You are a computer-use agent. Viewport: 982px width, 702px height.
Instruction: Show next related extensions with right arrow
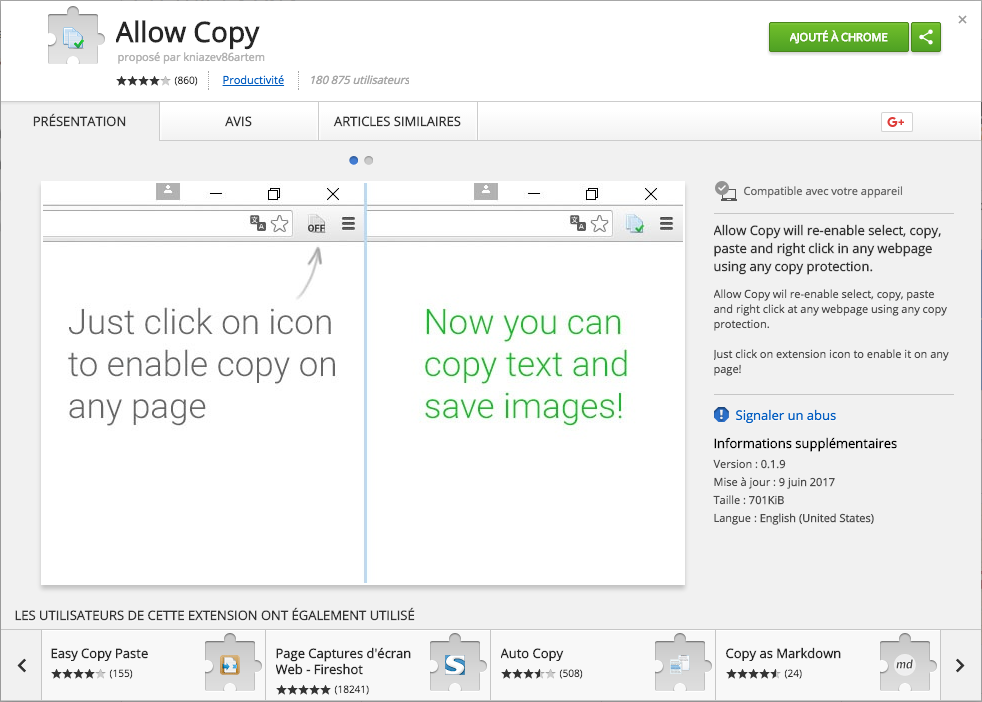[959, 665]
